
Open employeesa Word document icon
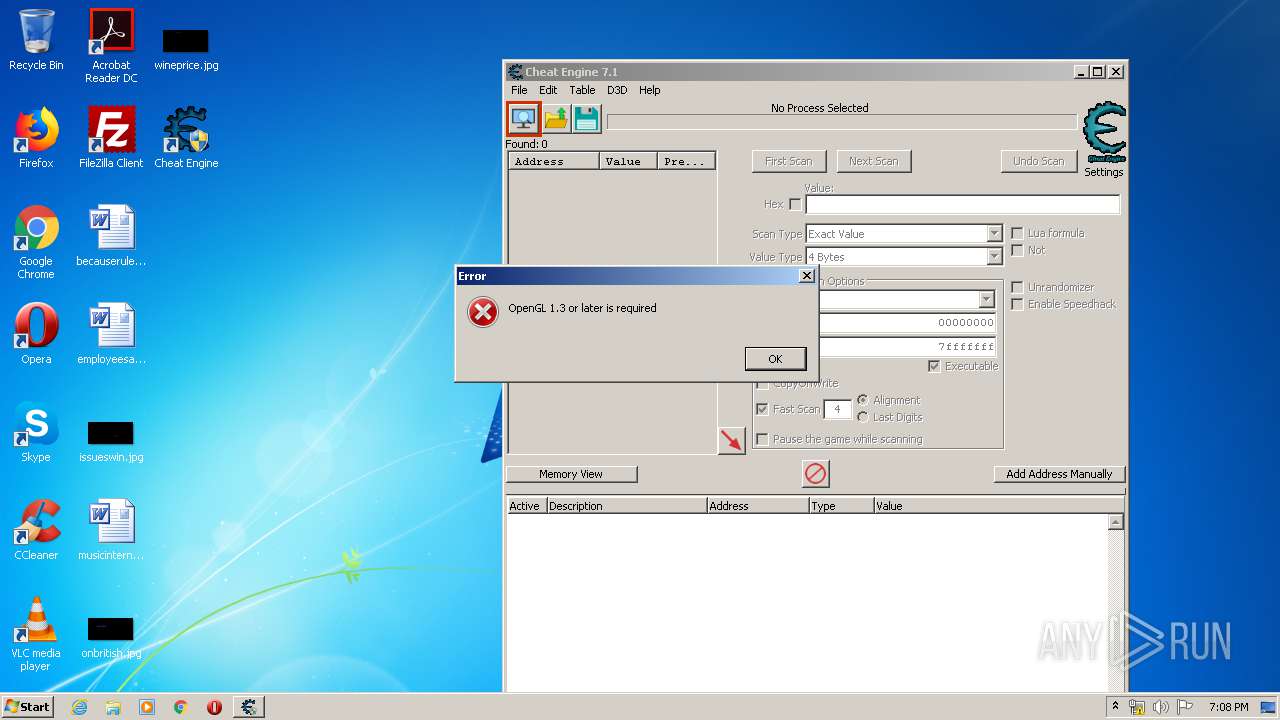pyautogui.click(x=111, y=334)
